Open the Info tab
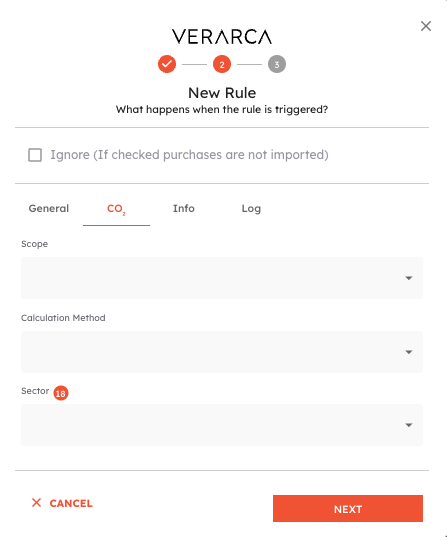This screenshot has width=447, height=537. point(184,209)
